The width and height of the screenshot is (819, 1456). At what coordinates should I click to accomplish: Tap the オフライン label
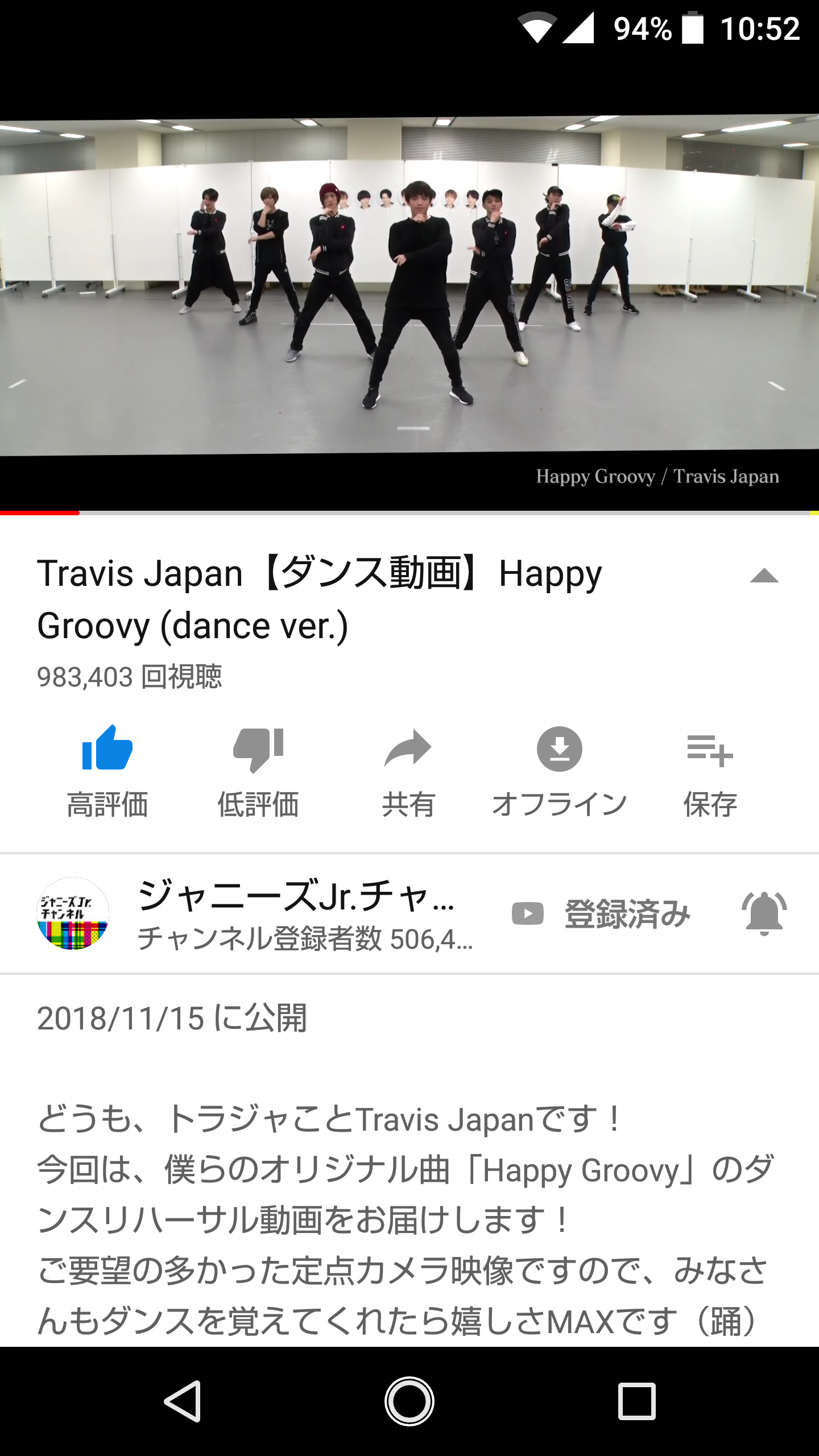560,805
